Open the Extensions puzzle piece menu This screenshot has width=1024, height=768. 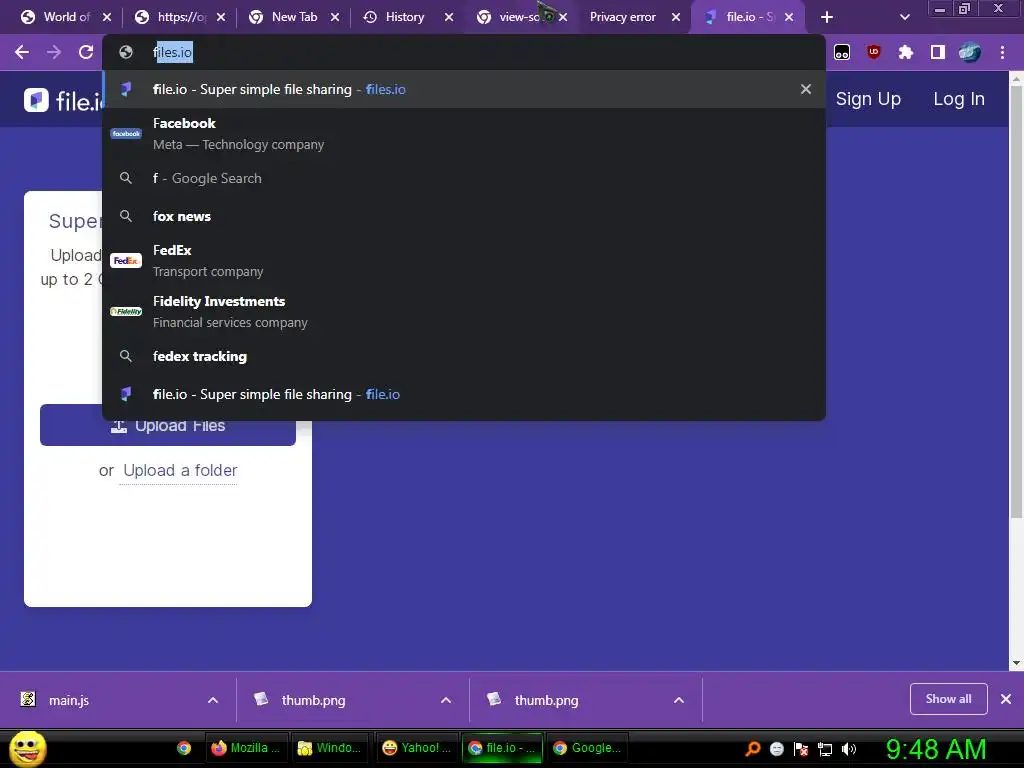tap(905, 52)
